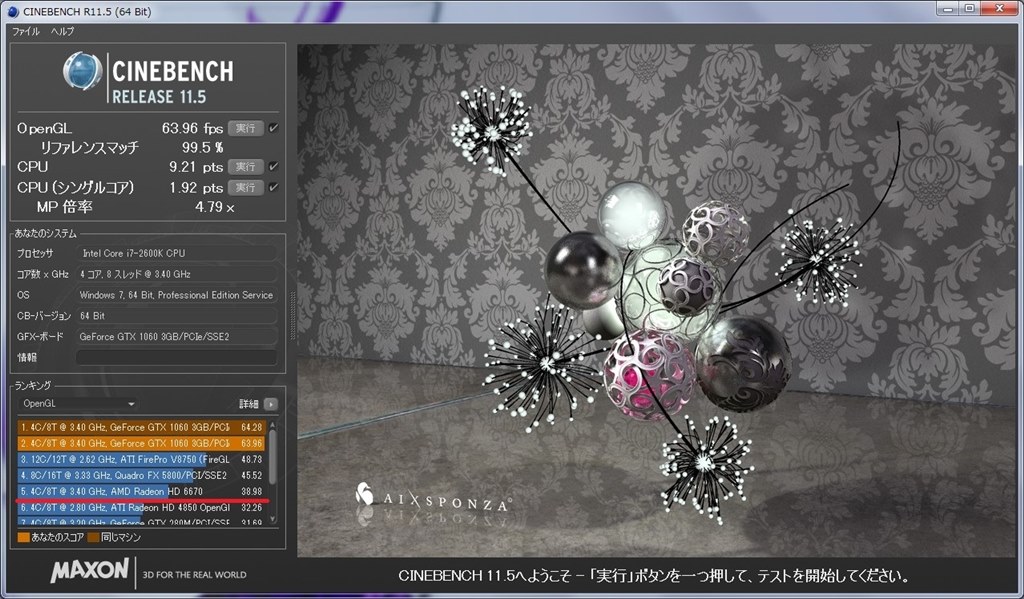This screenshot has height=599, width=1024.
Task: Click the MP 倍率 value 4.79 x
Action: click(x=214, y=207)
